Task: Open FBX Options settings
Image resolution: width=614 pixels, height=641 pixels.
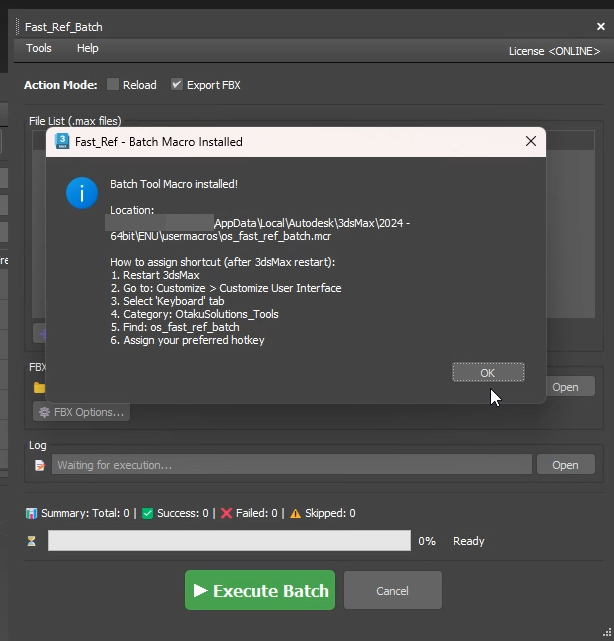Action: (x=81, y=412)
